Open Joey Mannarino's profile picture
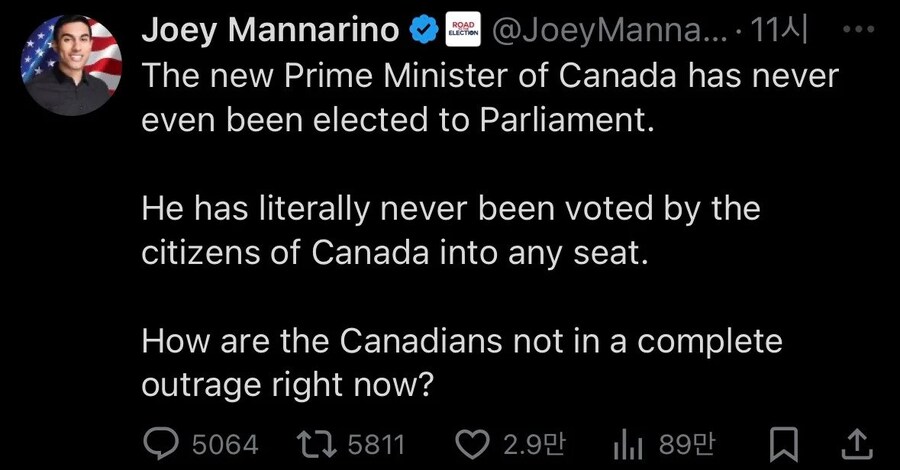 [x=71, y=66]
